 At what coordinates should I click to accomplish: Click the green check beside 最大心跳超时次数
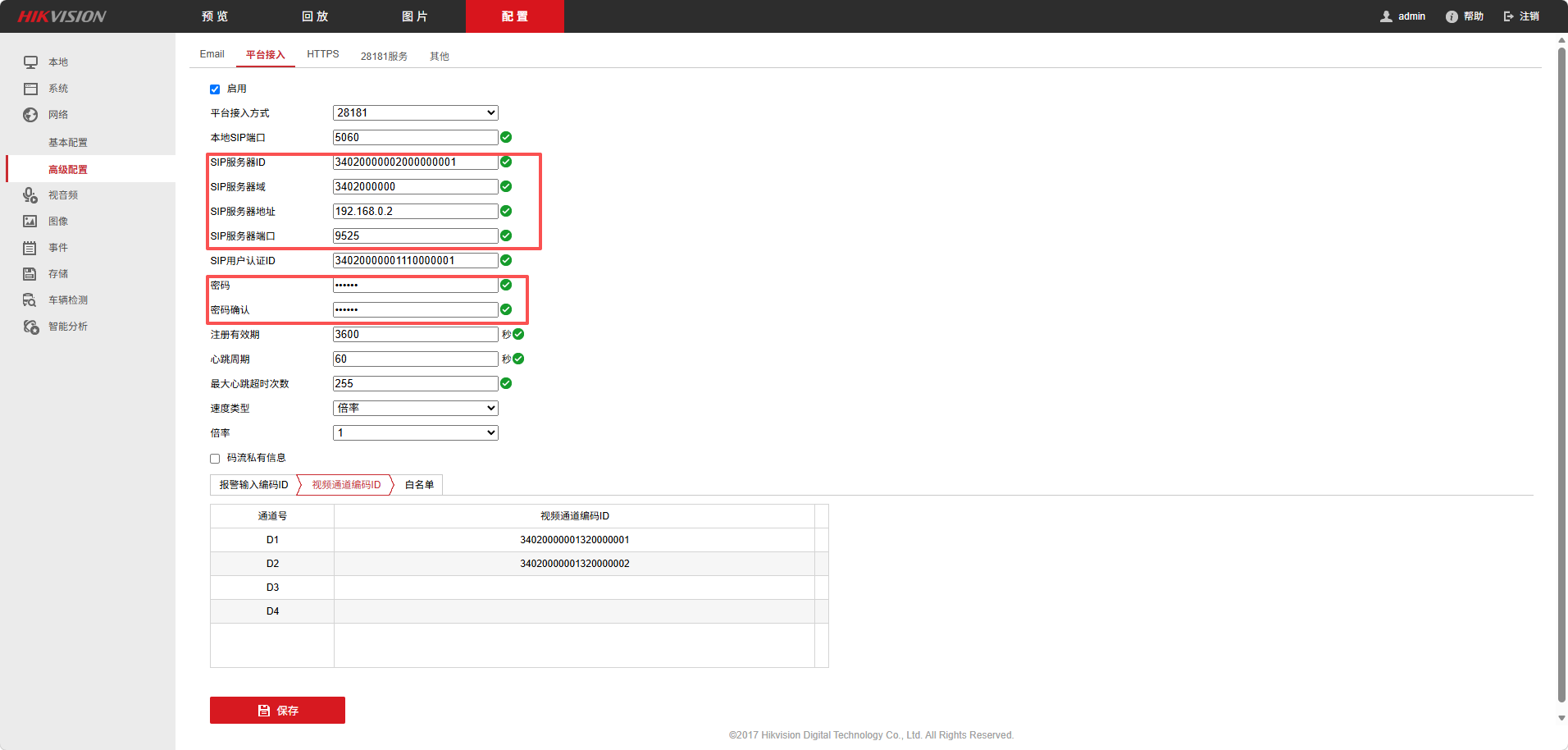coord(506,383)
